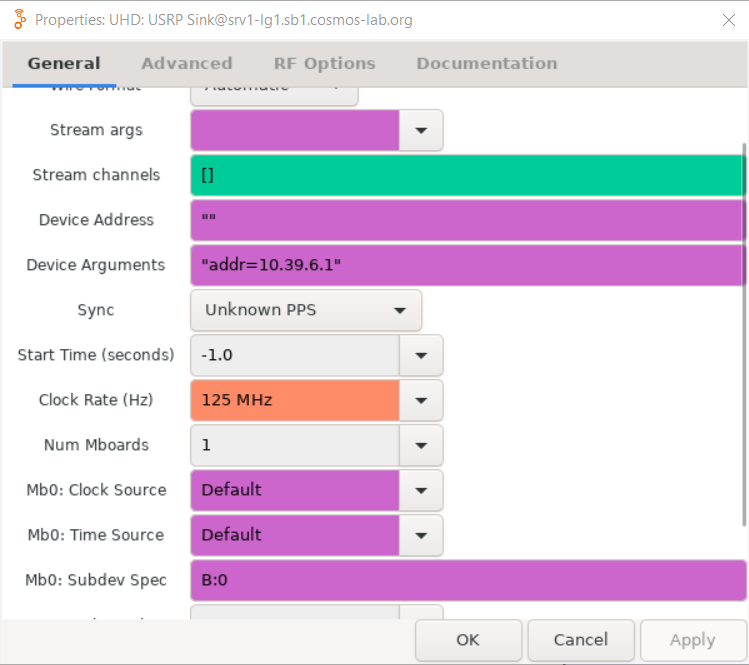Viewport: 749px width, 665px height.
Task: Open the RF Options tab
Action: [x=324, y=63]
